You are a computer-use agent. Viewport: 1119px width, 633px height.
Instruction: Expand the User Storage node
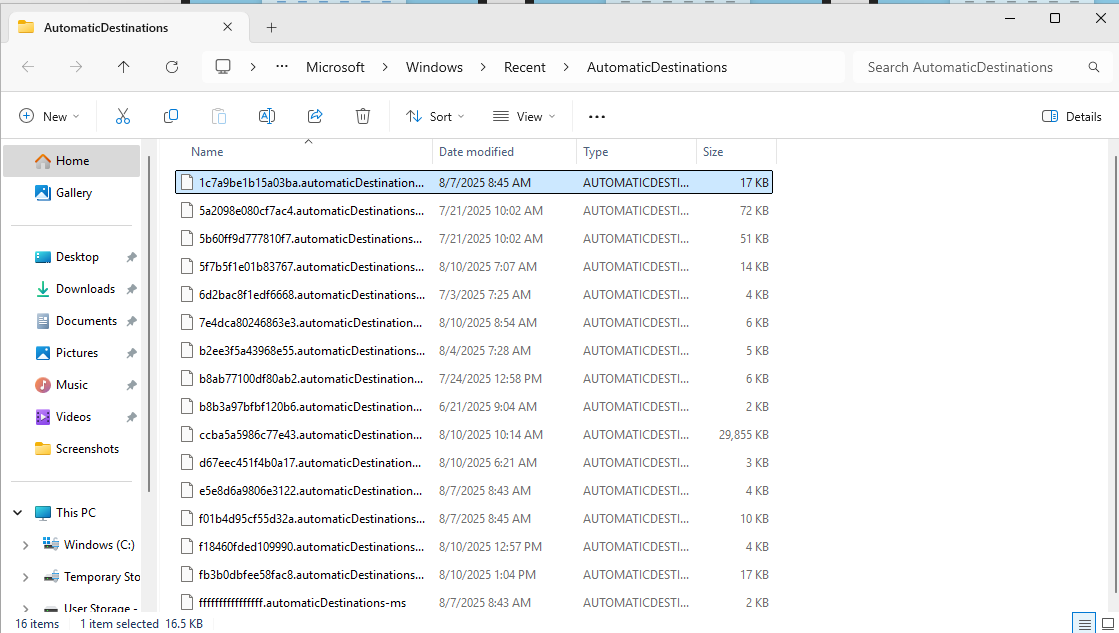point(26,608)
